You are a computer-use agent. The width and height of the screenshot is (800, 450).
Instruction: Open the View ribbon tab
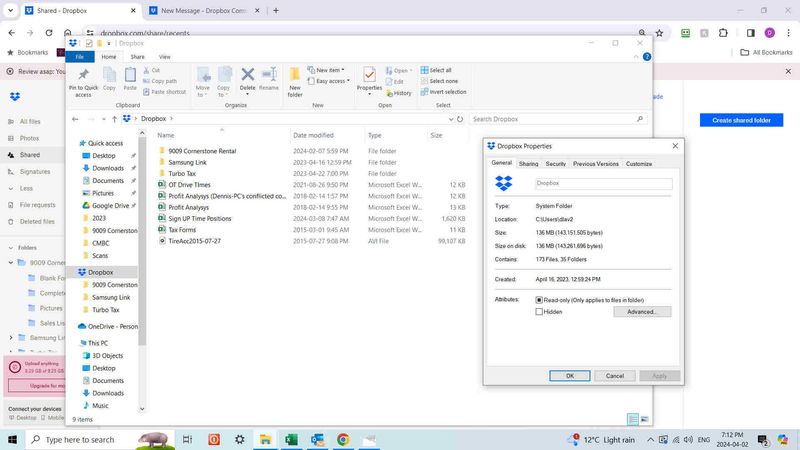click(165, 57)
